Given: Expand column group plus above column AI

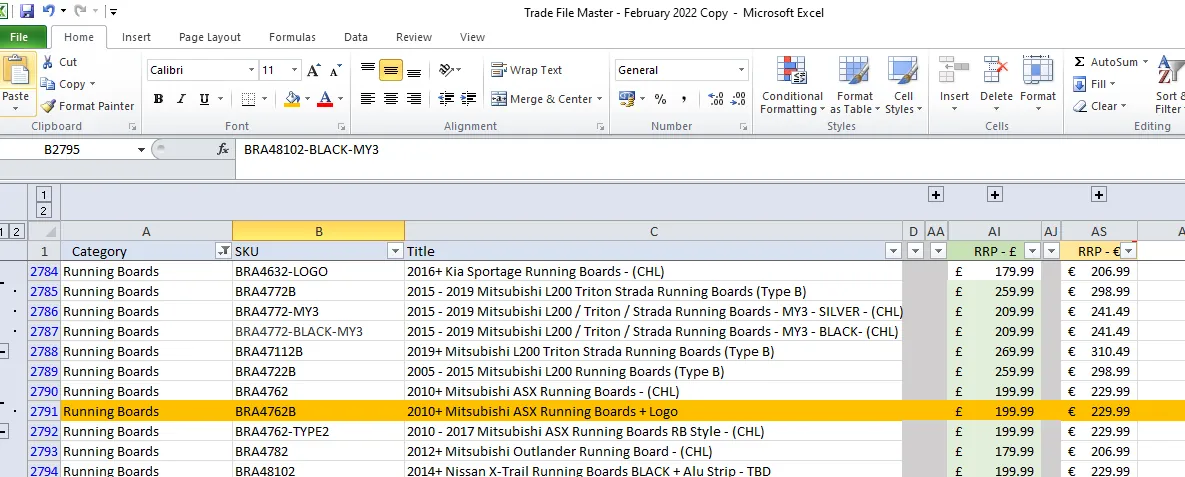Looking at the screenshot, I should point(995,195).
